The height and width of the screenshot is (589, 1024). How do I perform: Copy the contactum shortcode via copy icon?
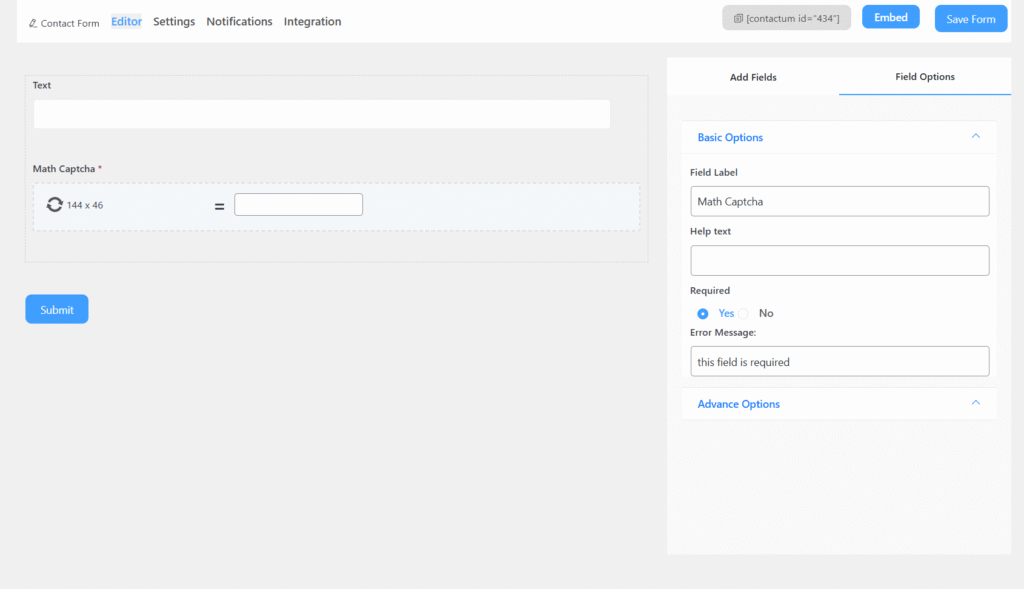click(738, 19)
